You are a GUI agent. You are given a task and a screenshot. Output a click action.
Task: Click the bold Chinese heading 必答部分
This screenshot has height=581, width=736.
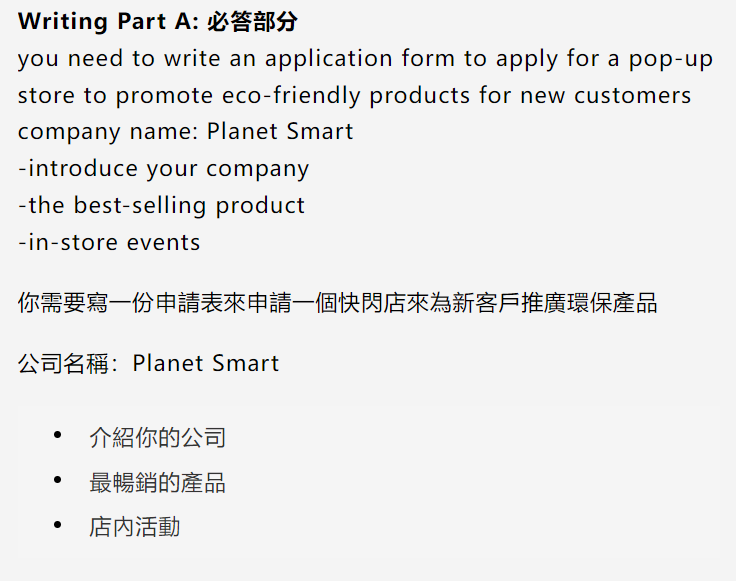[x=252, y=22]
